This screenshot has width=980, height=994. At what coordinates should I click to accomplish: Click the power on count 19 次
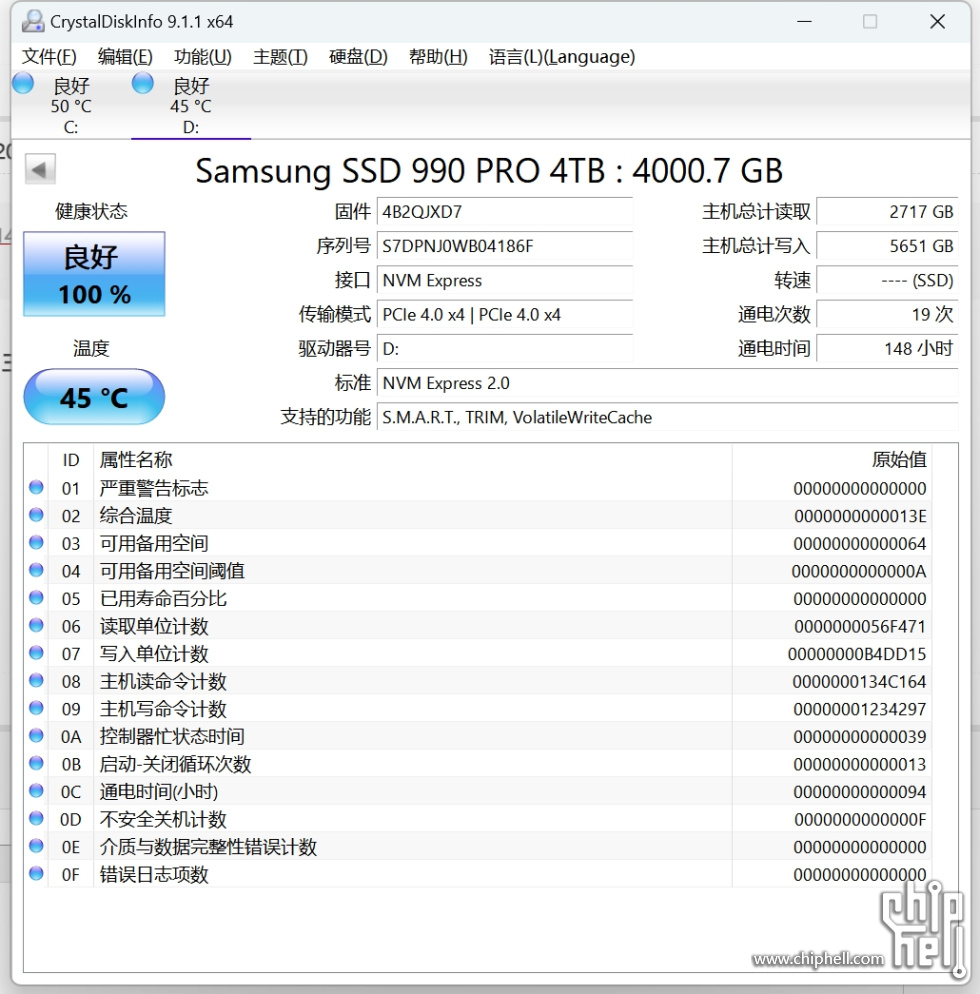[887, 314]
